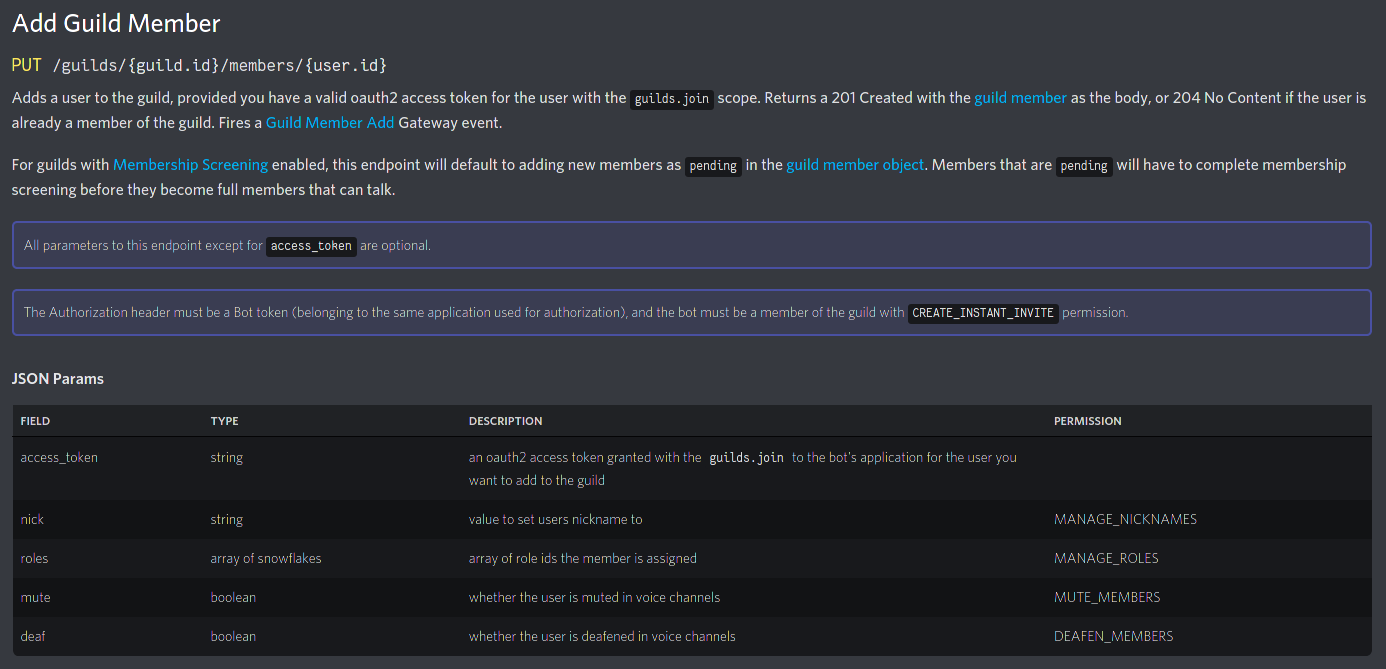Click the endpoint path /guilds/{guild.id}/members/{user.id}
Screen dimensions: 1386x669
219,65
